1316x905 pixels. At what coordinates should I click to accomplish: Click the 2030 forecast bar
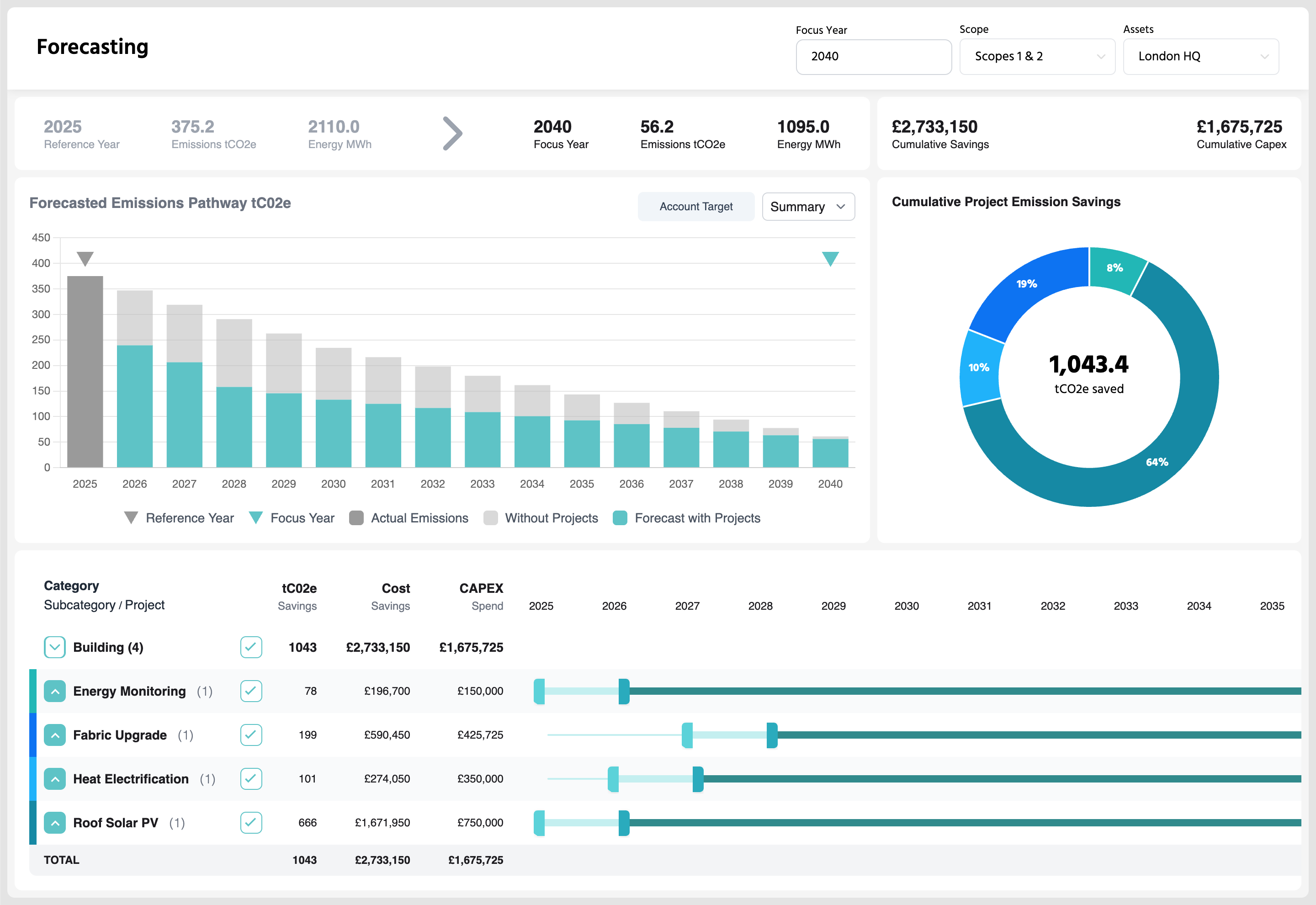click(333, 434)
